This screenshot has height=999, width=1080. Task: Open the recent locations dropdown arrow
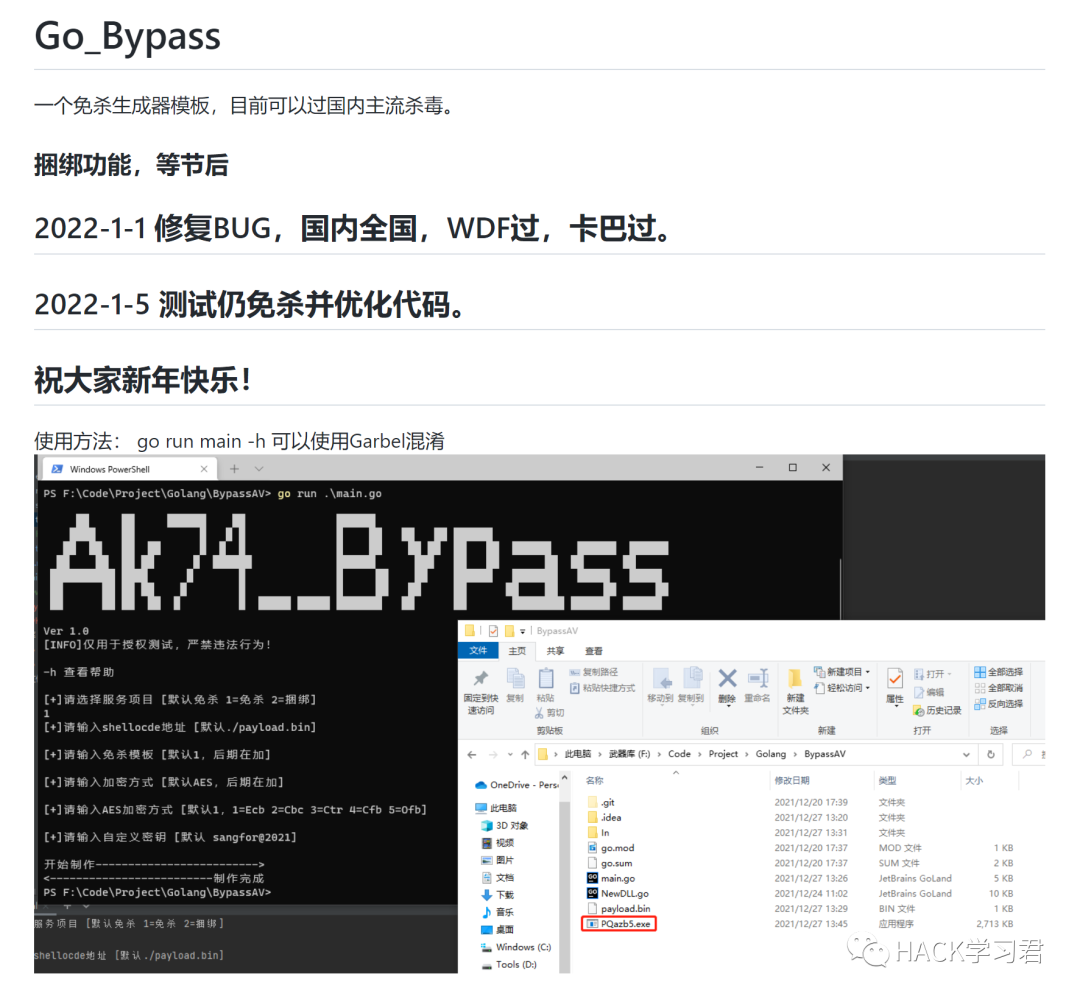click(510, 754)
